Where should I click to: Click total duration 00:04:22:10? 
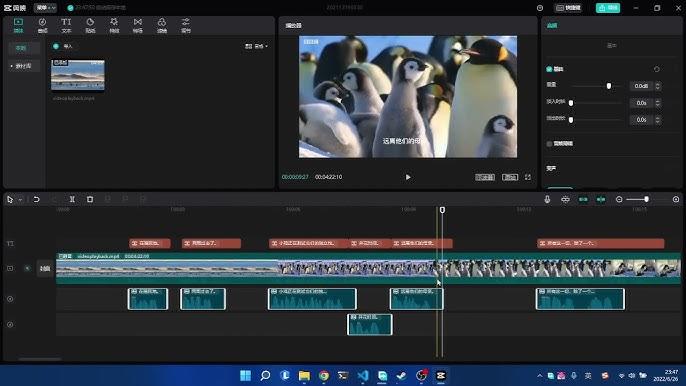tap(329, 177)
